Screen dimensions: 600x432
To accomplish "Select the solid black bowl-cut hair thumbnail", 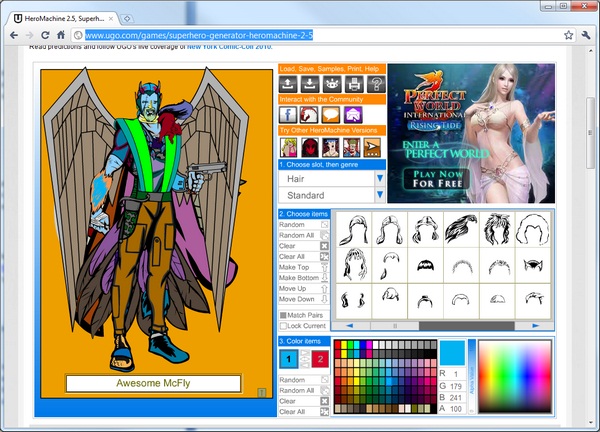I will pos(425,265).
